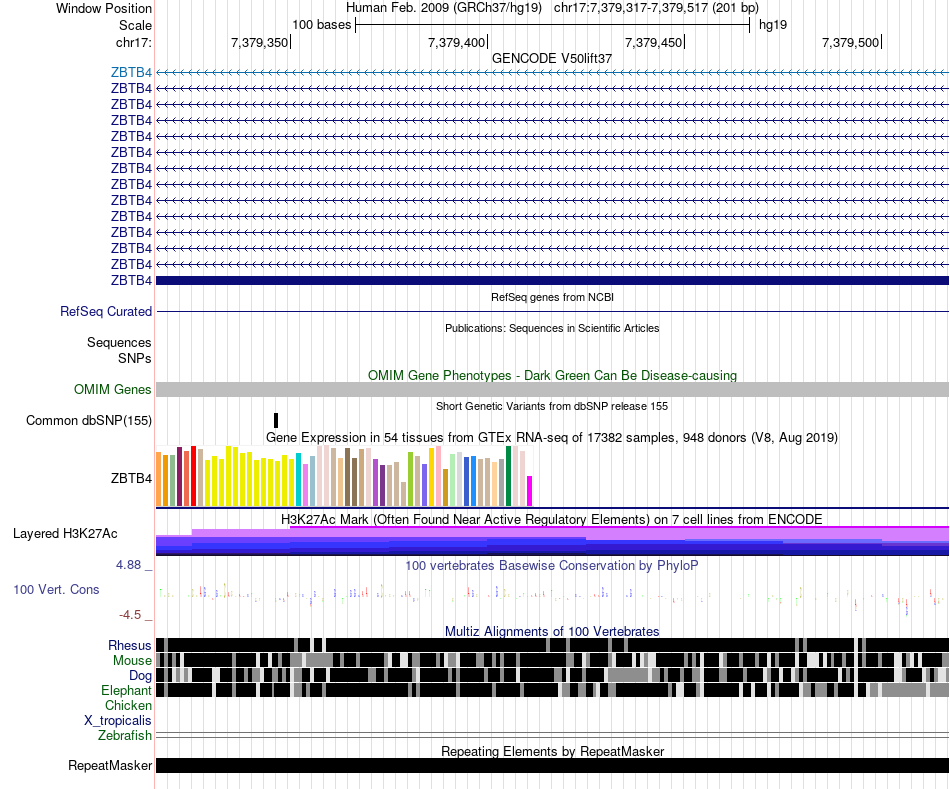This screenshot has width=950, height=789.
Task: Click the '100 Vert. Cons' track label
Action: pos(56,590)
